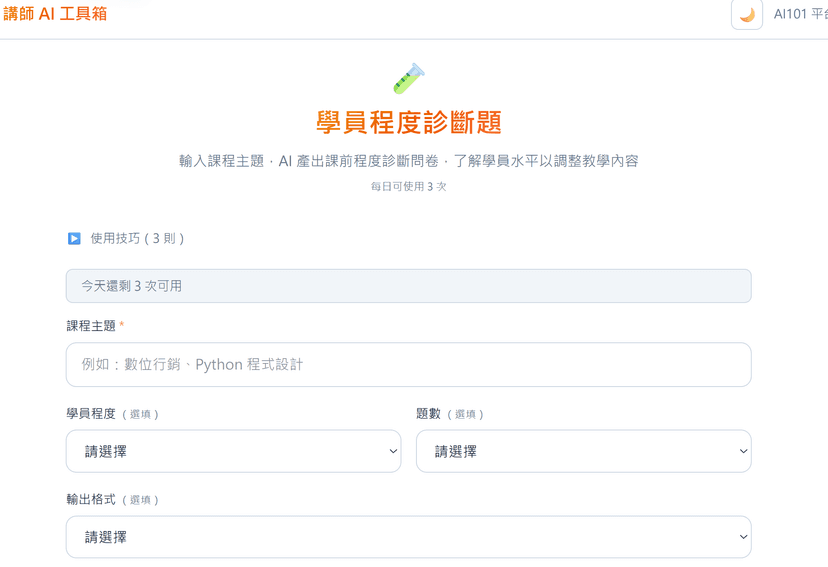
Task: Open the 學員程度 dropdown
Action: pyautogui.click(x=233, y=451)
